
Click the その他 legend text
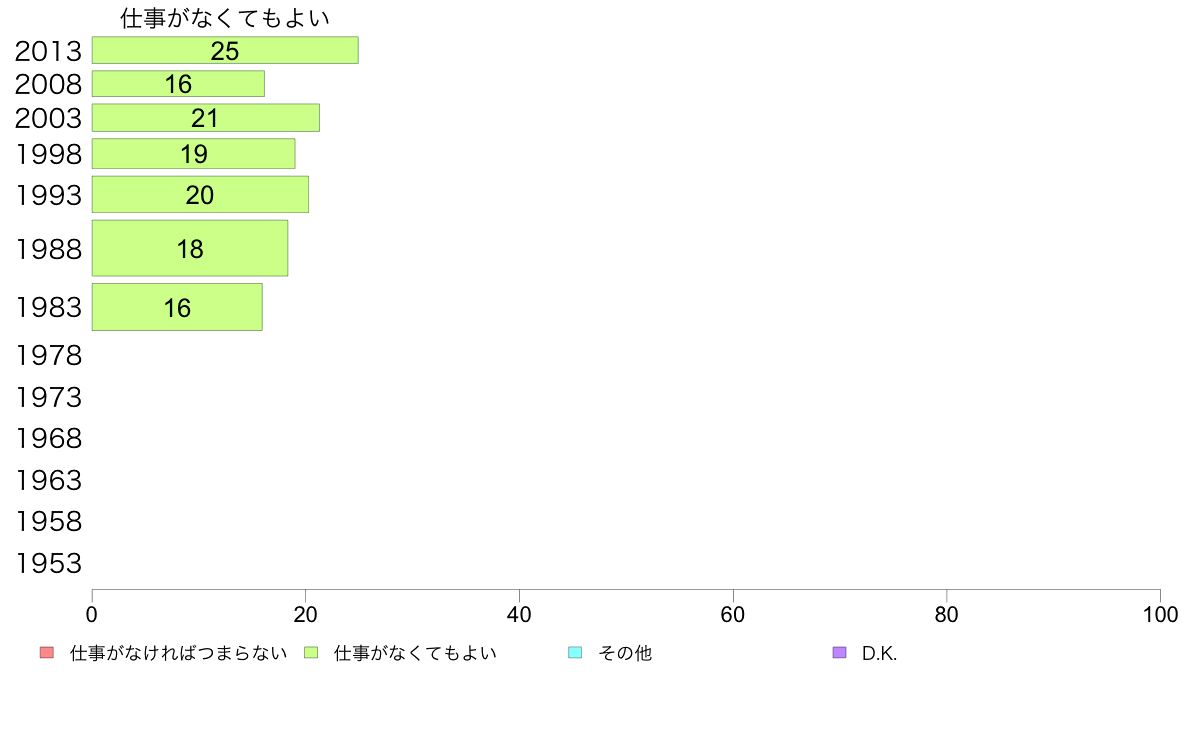coord(625,653)
